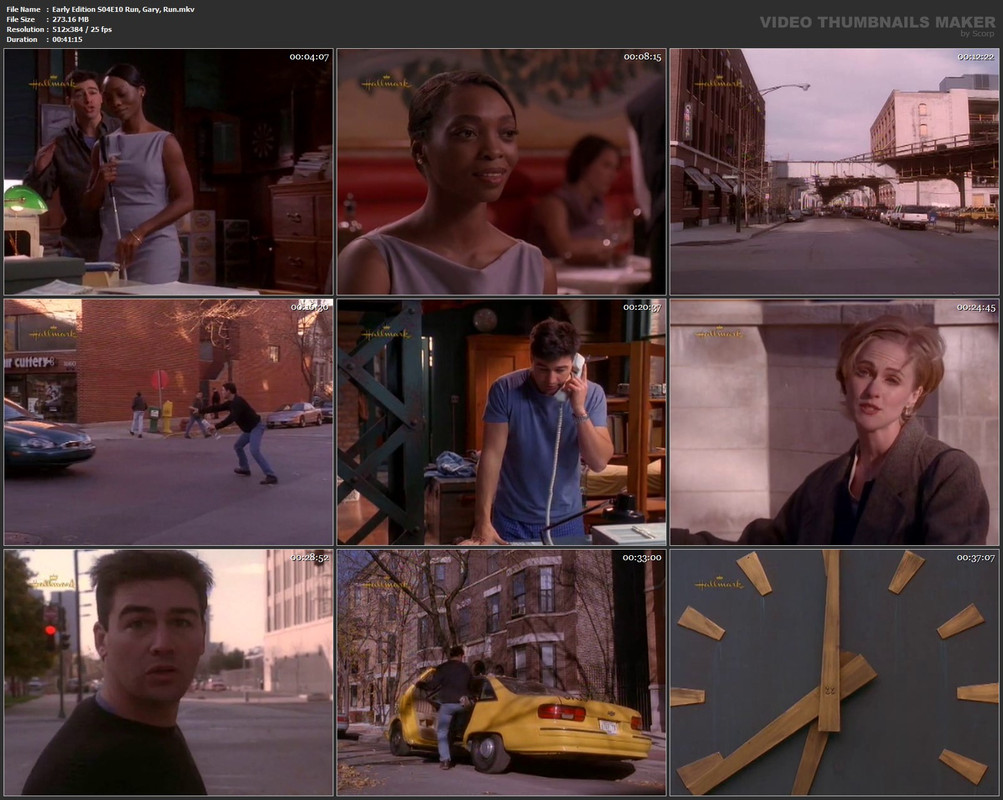Click the 00:37:07 timestamp label
Viewport: 1003px width, 800px height.
[x=976, y=558]
